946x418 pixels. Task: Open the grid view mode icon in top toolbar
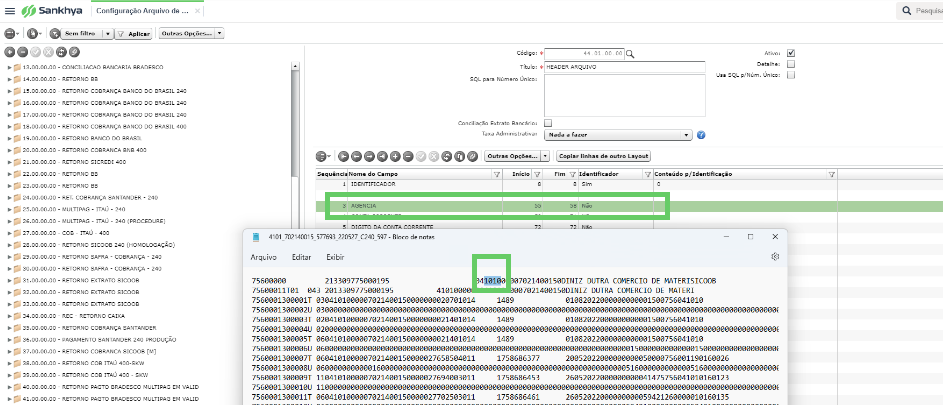10,34
